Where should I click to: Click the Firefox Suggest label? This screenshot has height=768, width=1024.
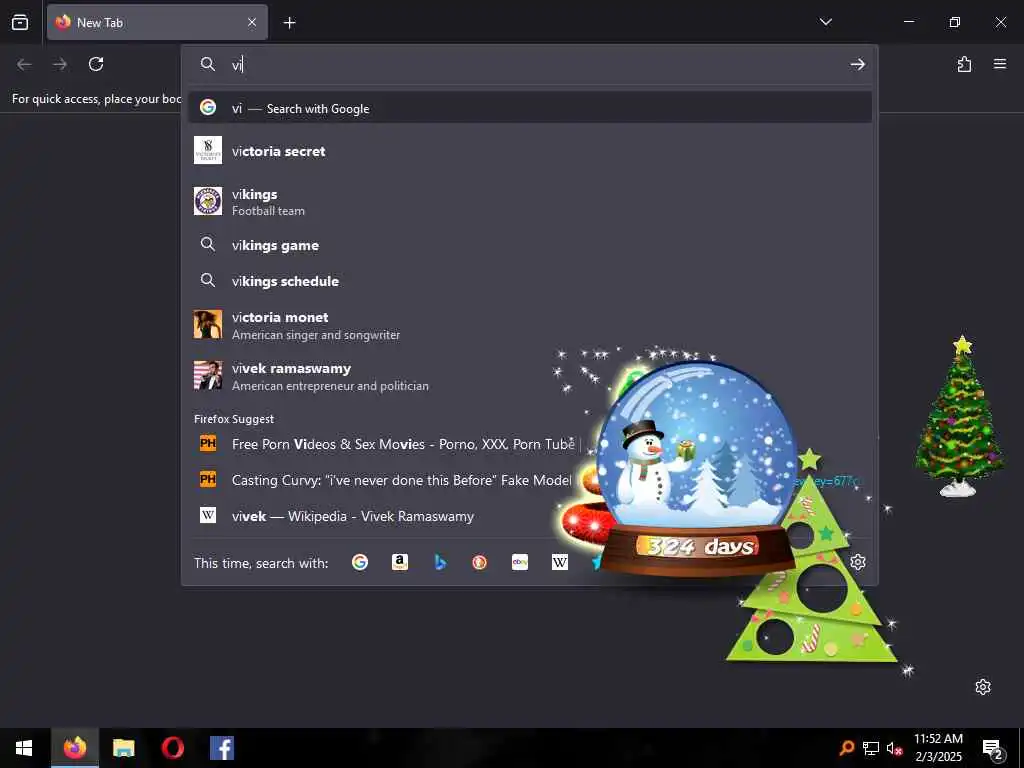point(234,419)
